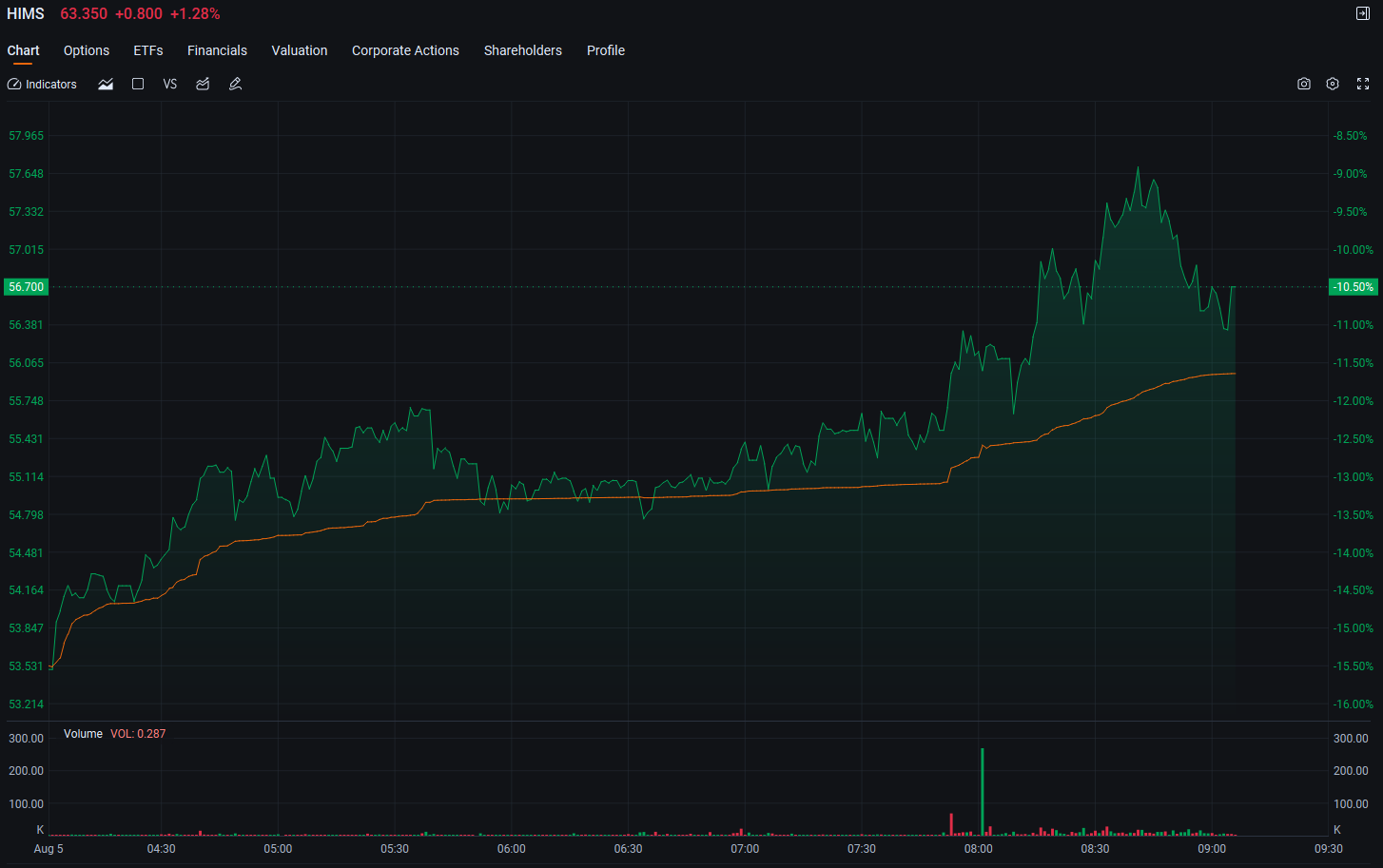Click the 04:30 time axis label
This screenshot has width=1383, height=868.
pyautogui.click(x=162, y=849)
